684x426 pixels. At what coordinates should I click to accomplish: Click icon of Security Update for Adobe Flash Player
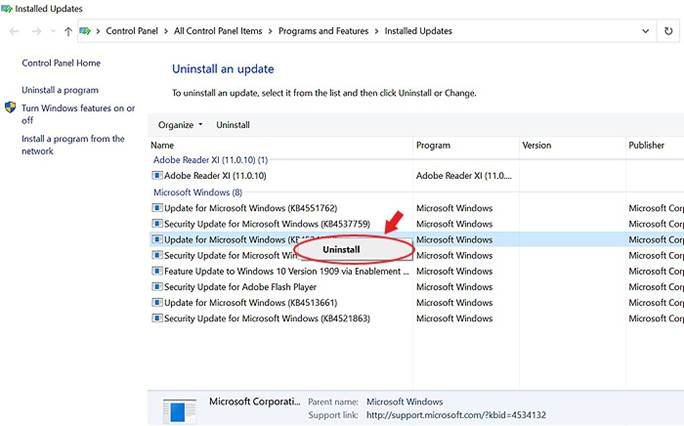pos(156,287)
